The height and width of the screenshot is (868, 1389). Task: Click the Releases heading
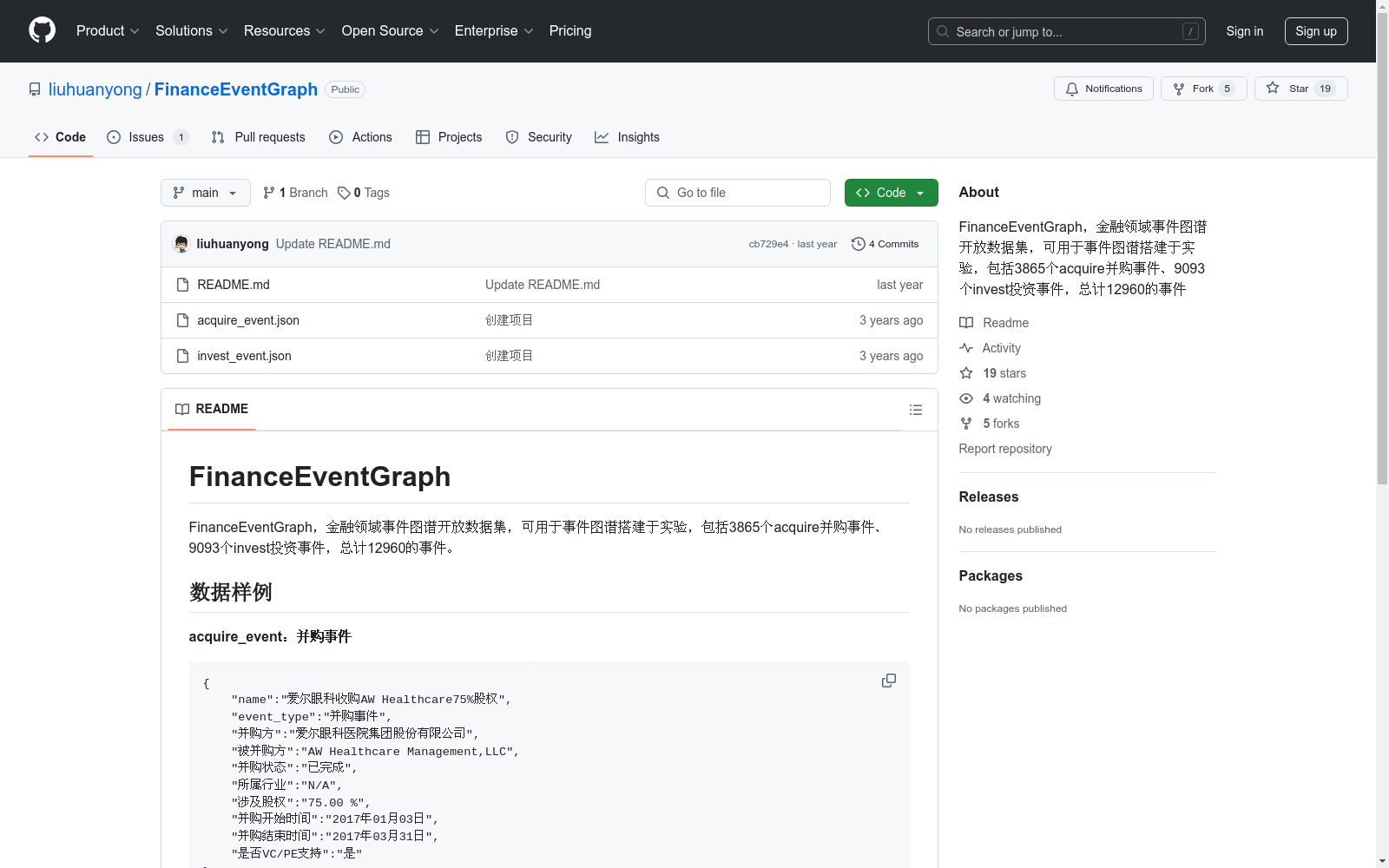[989, 496]
